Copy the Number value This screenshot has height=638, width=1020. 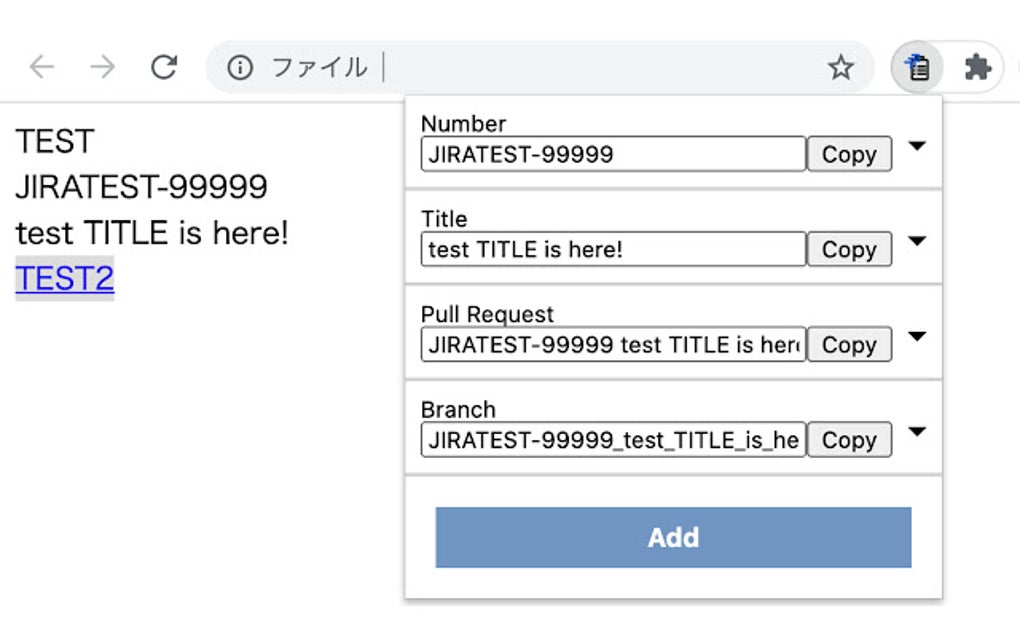[x=849, y=154]
